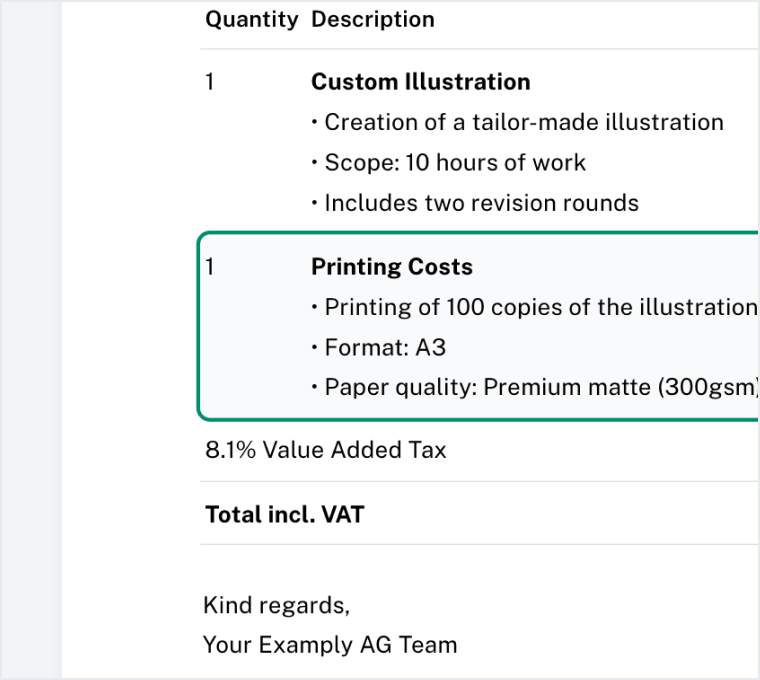Click the 'Includes two revision rounds' bullet

click(481, 204)
